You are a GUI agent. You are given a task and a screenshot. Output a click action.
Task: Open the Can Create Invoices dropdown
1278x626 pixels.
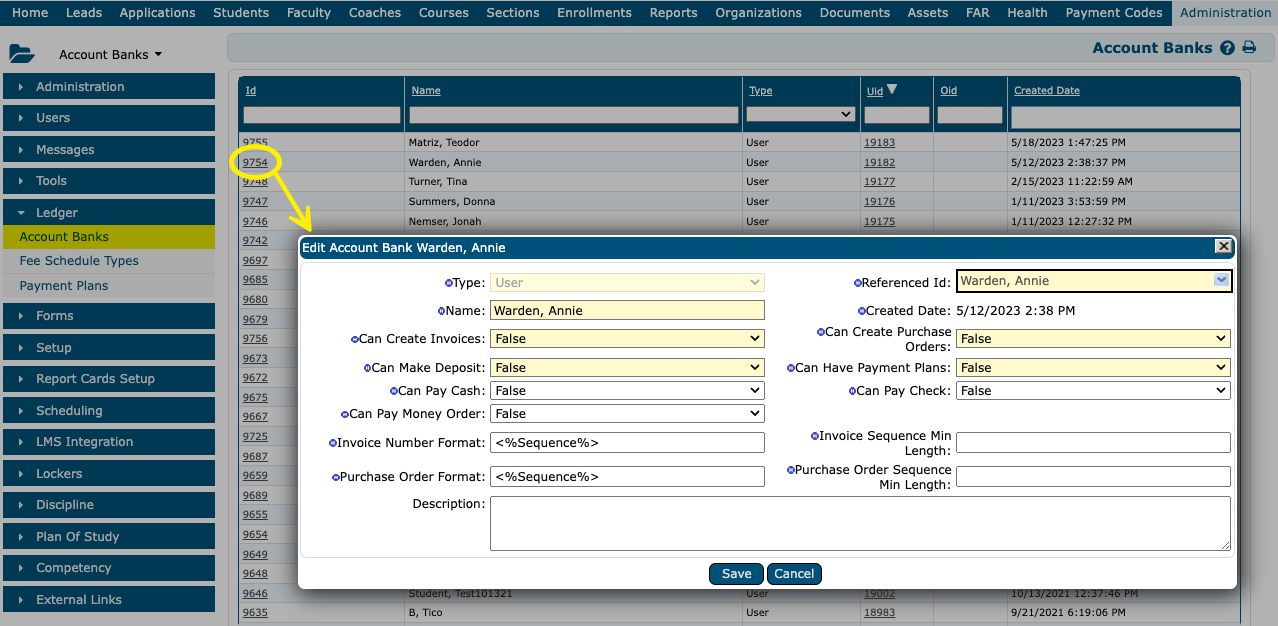(627, 339)
